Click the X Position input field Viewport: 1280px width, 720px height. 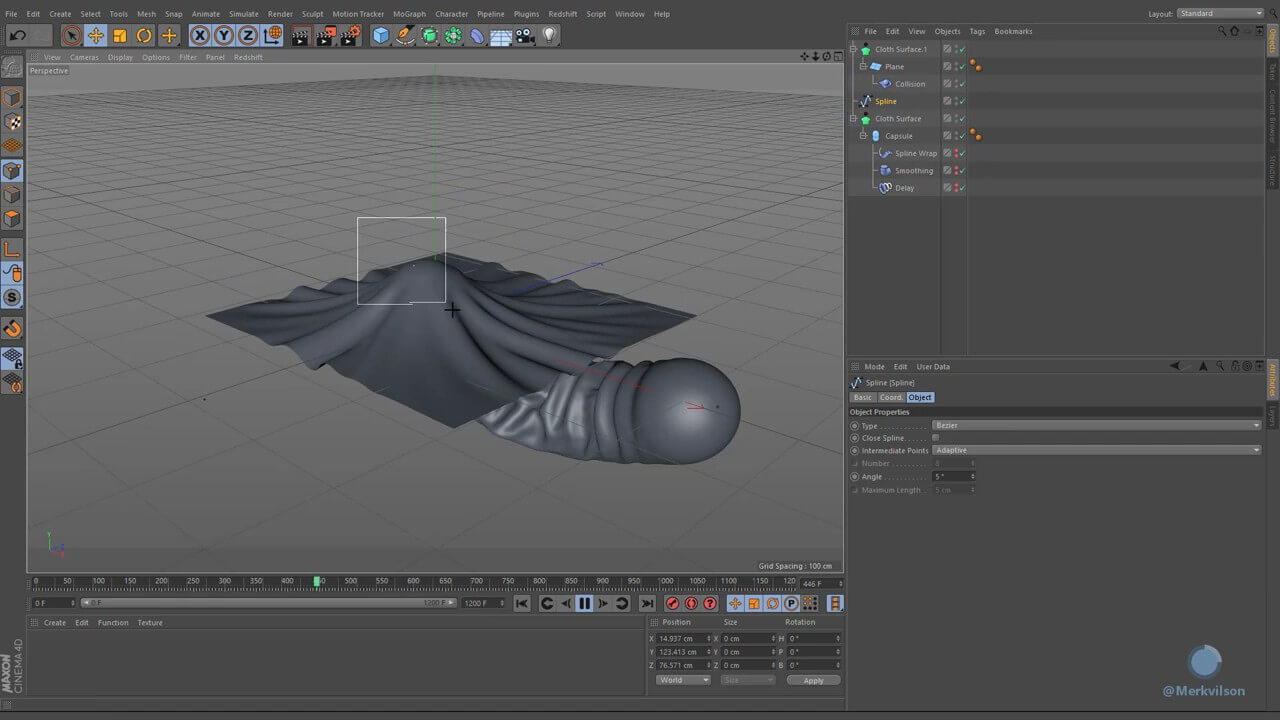coord(682,638)
